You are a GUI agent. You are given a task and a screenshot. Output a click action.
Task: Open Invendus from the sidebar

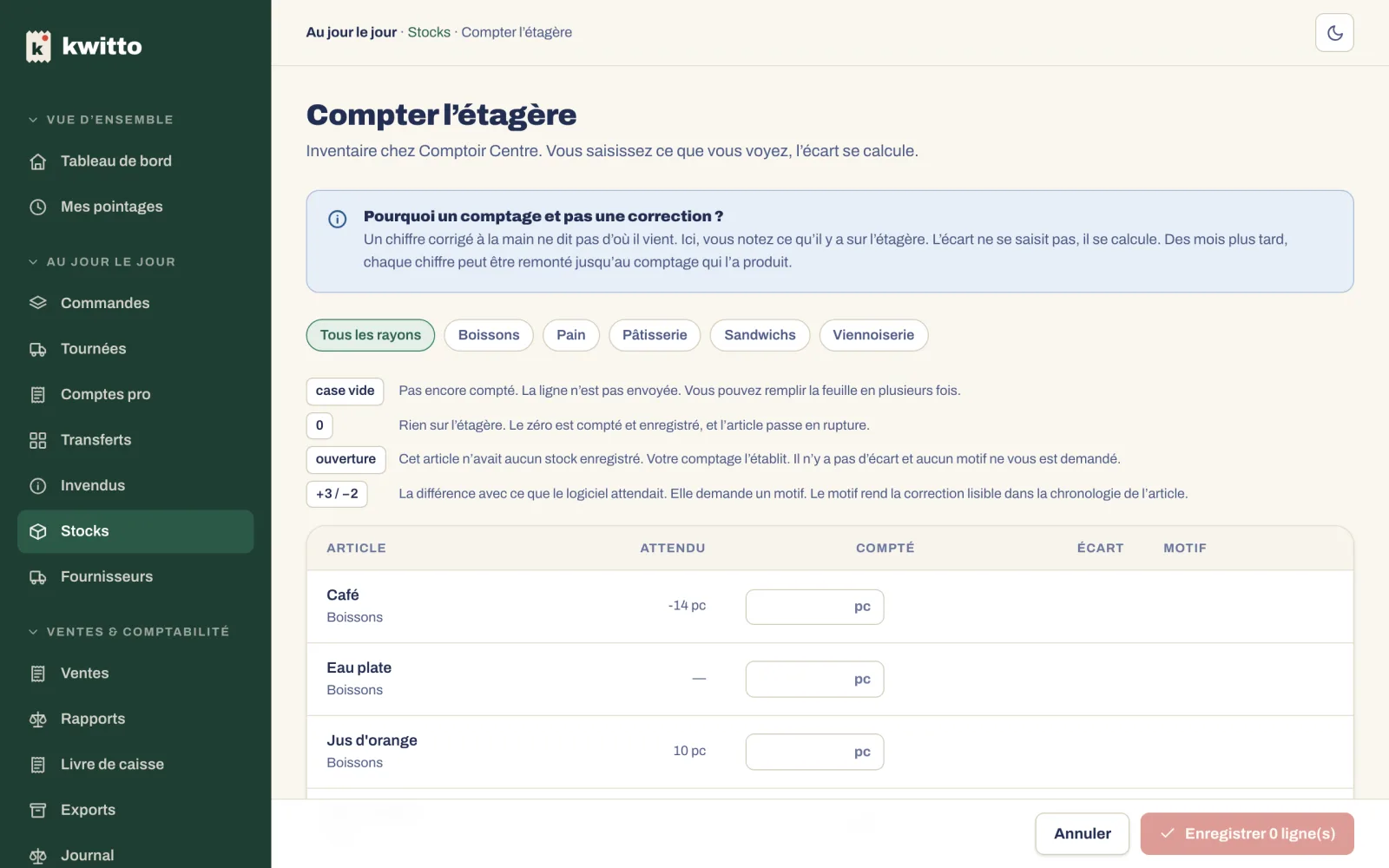[135, 486]
